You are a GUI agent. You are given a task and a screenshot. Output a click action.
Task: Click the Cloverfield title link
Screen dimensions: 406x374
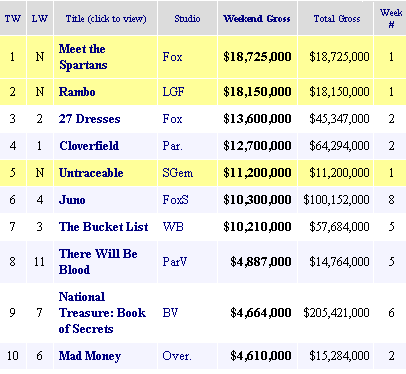tap(89, 146)
